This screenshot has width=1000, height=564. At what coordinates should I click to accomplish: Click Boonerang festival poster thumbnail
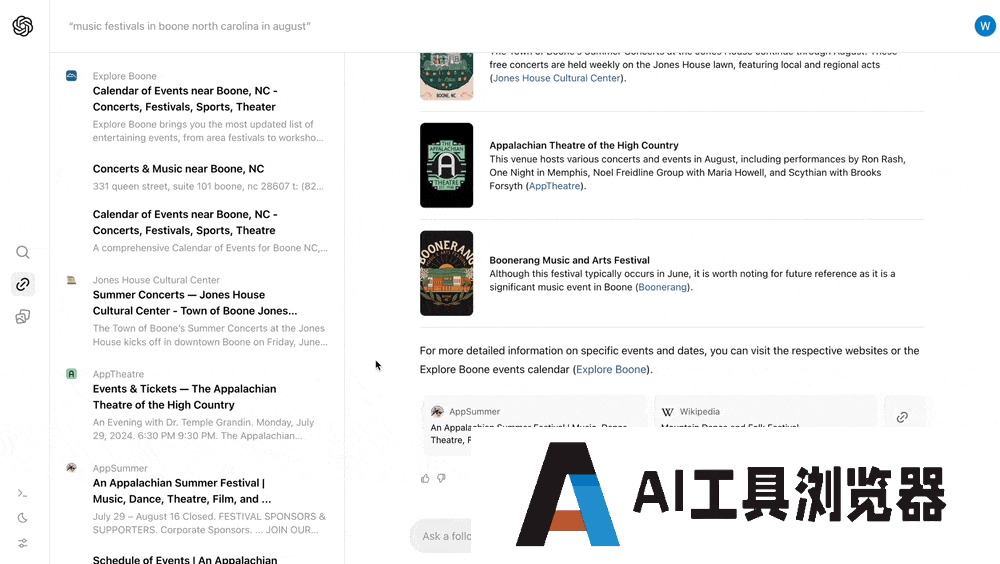(446, 273)
